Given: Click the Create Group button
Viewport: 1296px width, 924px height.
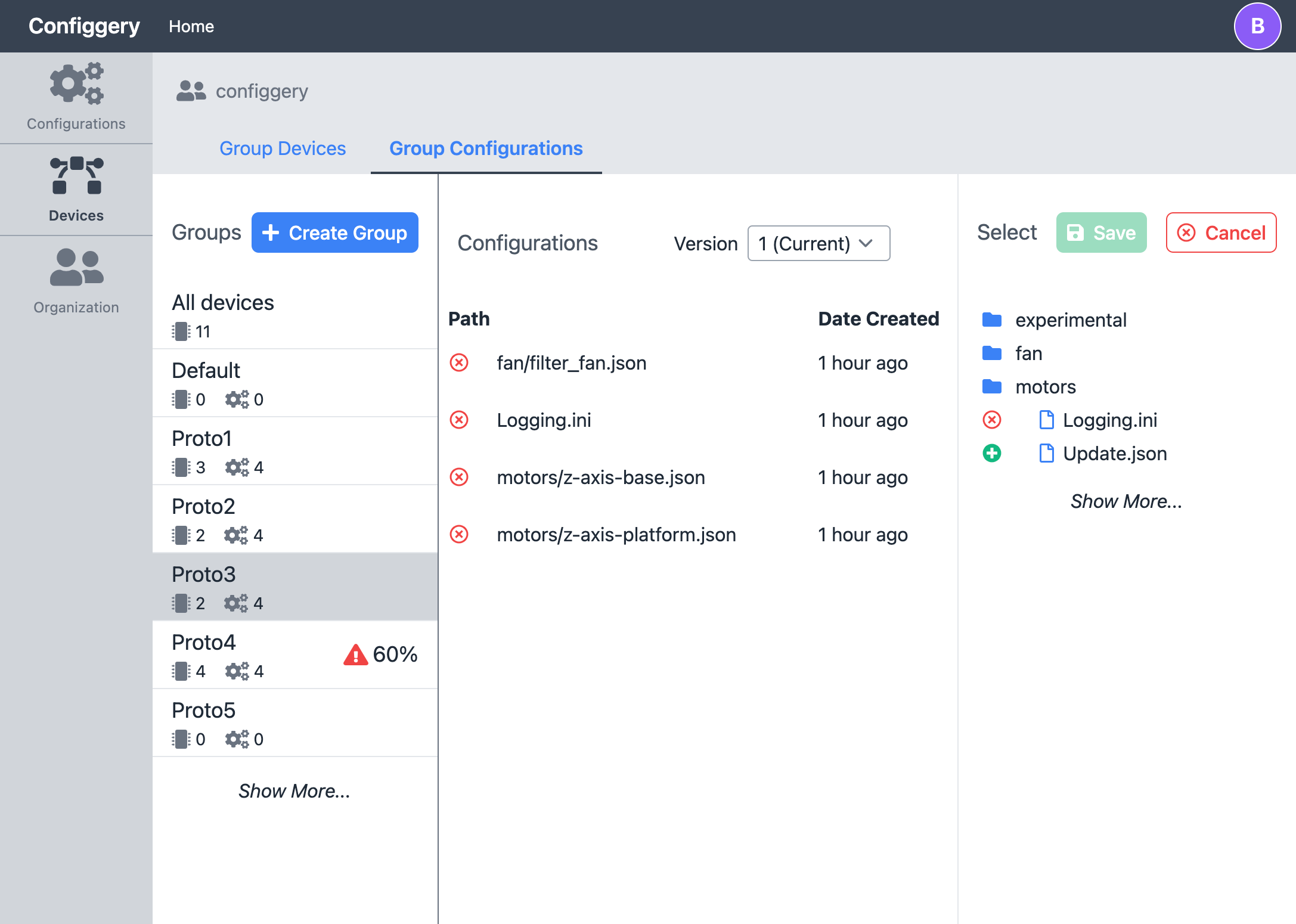Looking at the screenshot, I should (x=335, y=232).
